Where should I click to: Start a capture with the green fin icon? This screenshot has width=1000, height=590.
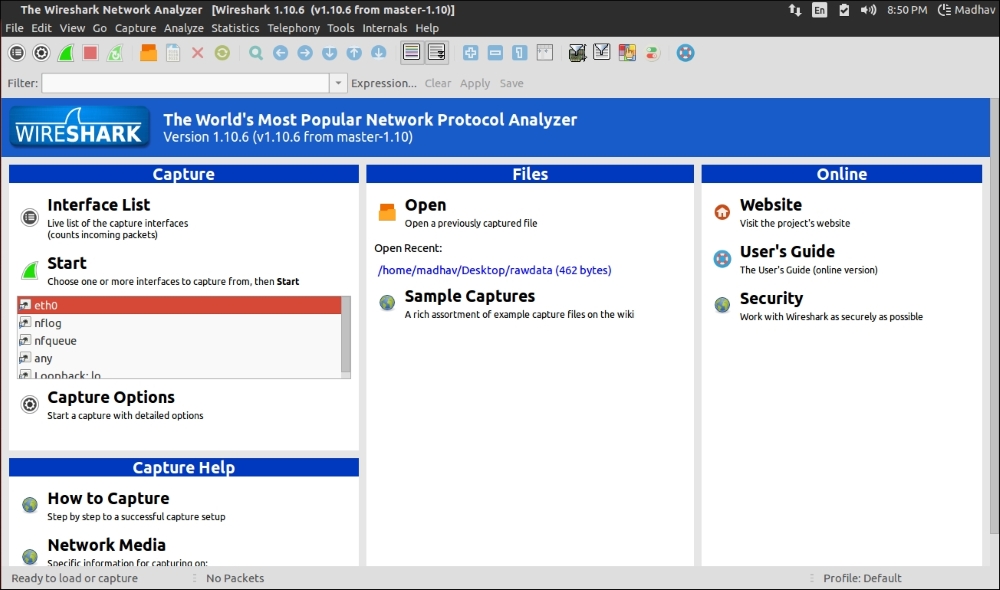(66, 52)
